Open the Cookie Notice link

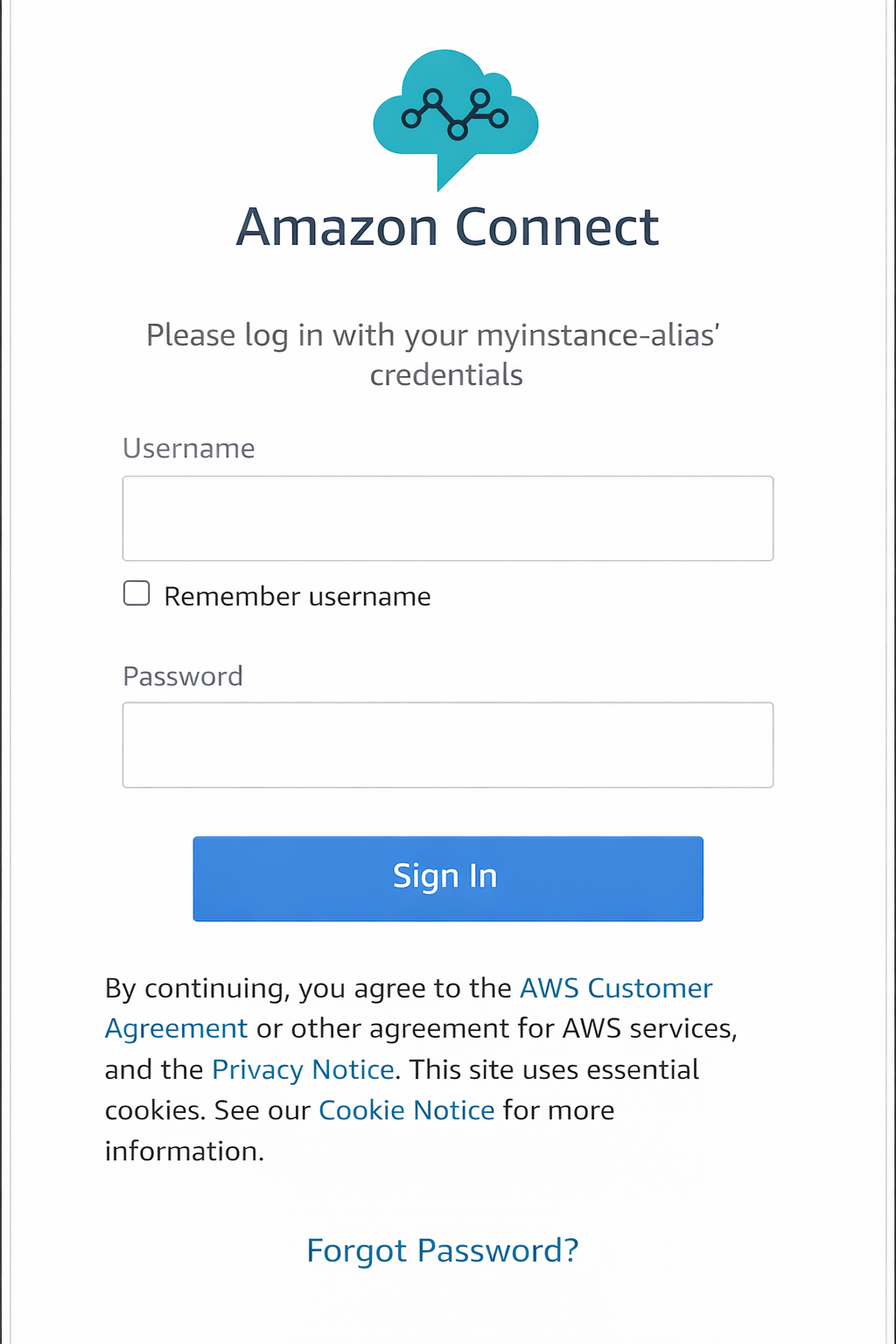(x=407, y=1110)
